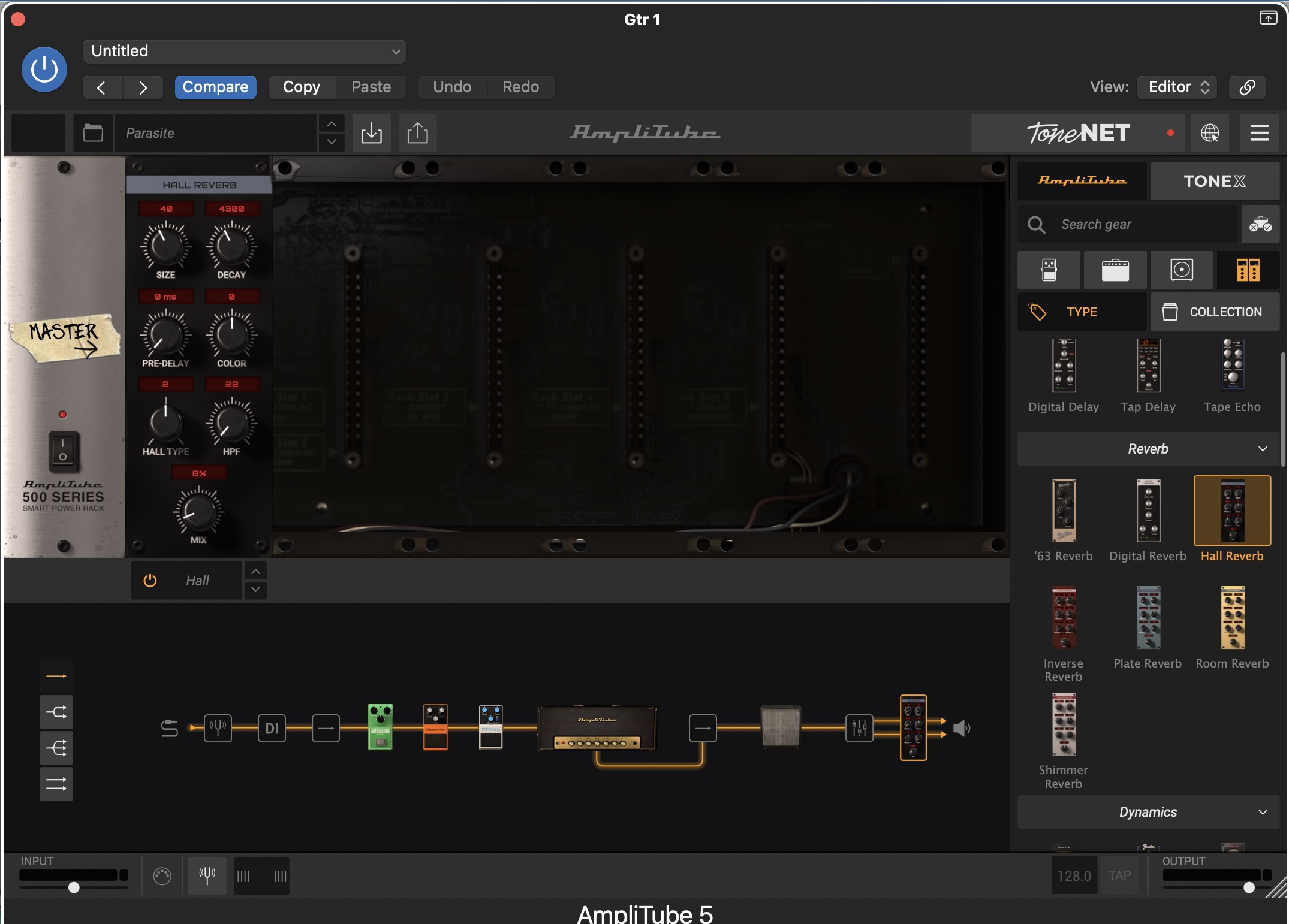Screen dimensions: 1289x924
Task: Click the Copy button
Action: (x=301, y=87)
